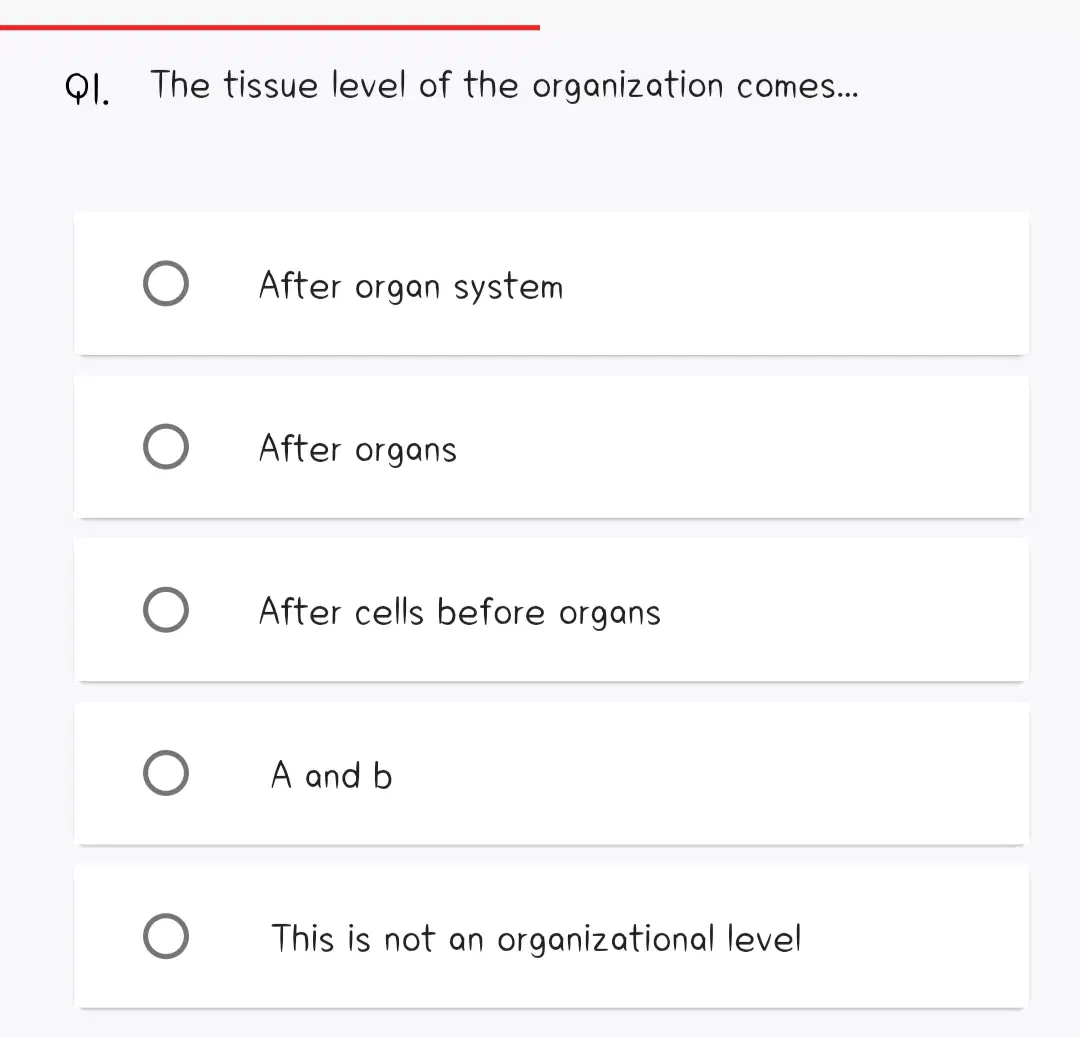The image size is (1080, 1037).
Task: Tap blank area of the "A and b" card
Action: [x=709, y=773]
